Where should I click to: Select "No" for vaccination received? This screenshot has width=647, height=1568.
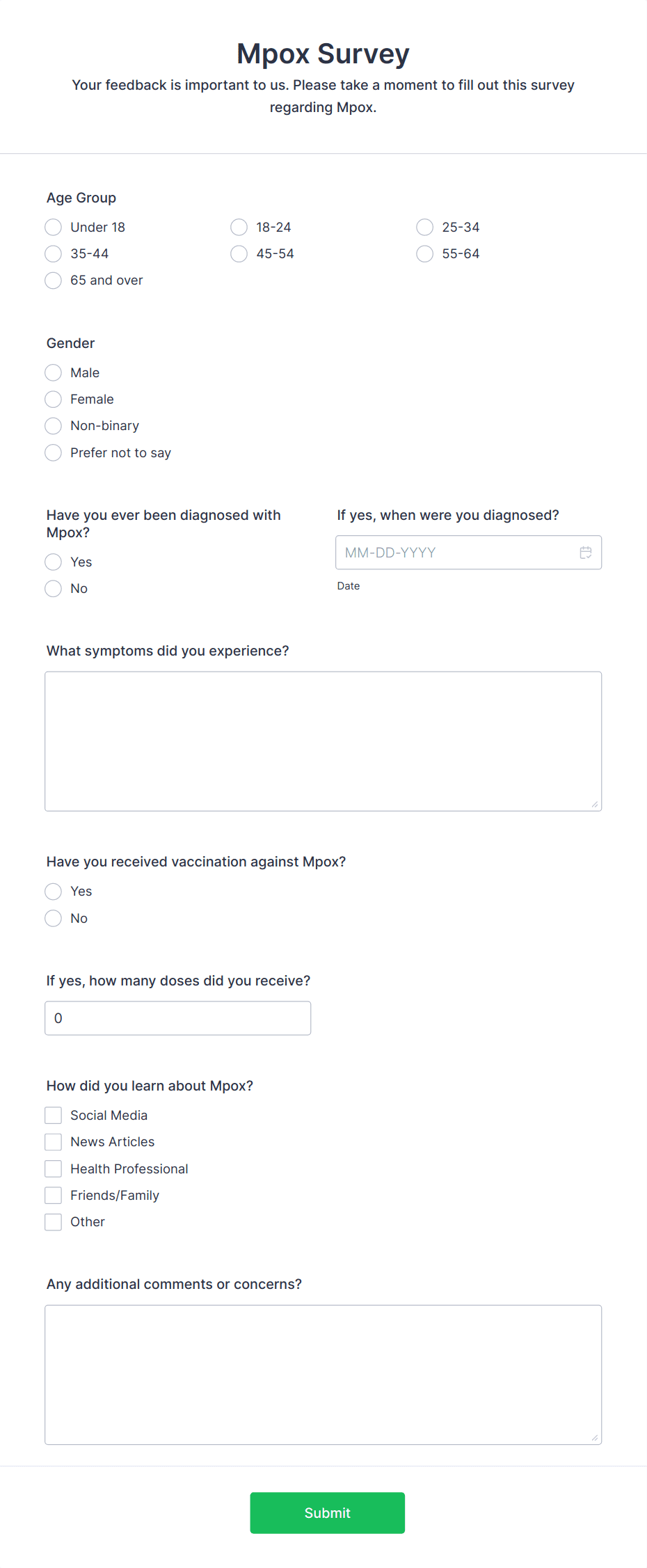click(x=53, y=918)
